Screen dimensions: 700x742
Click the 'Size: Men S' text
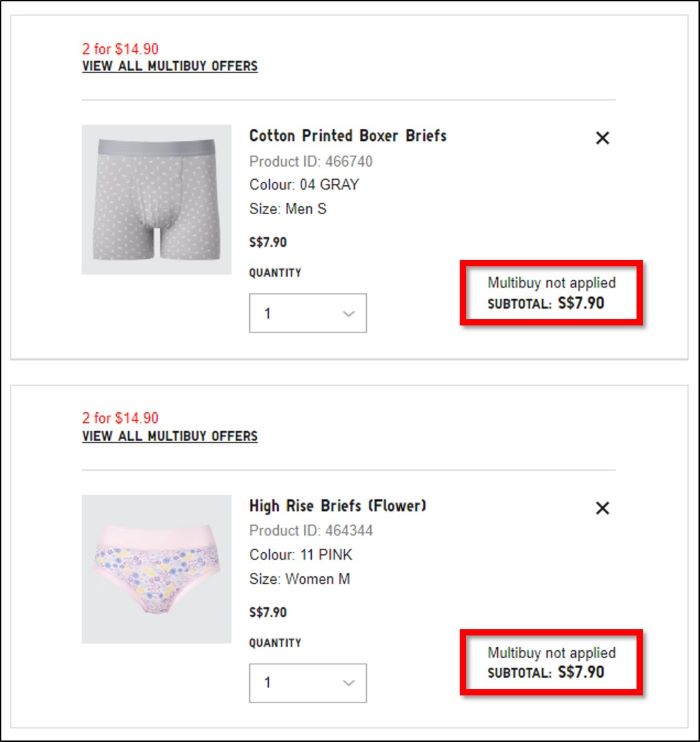point(288,209)
